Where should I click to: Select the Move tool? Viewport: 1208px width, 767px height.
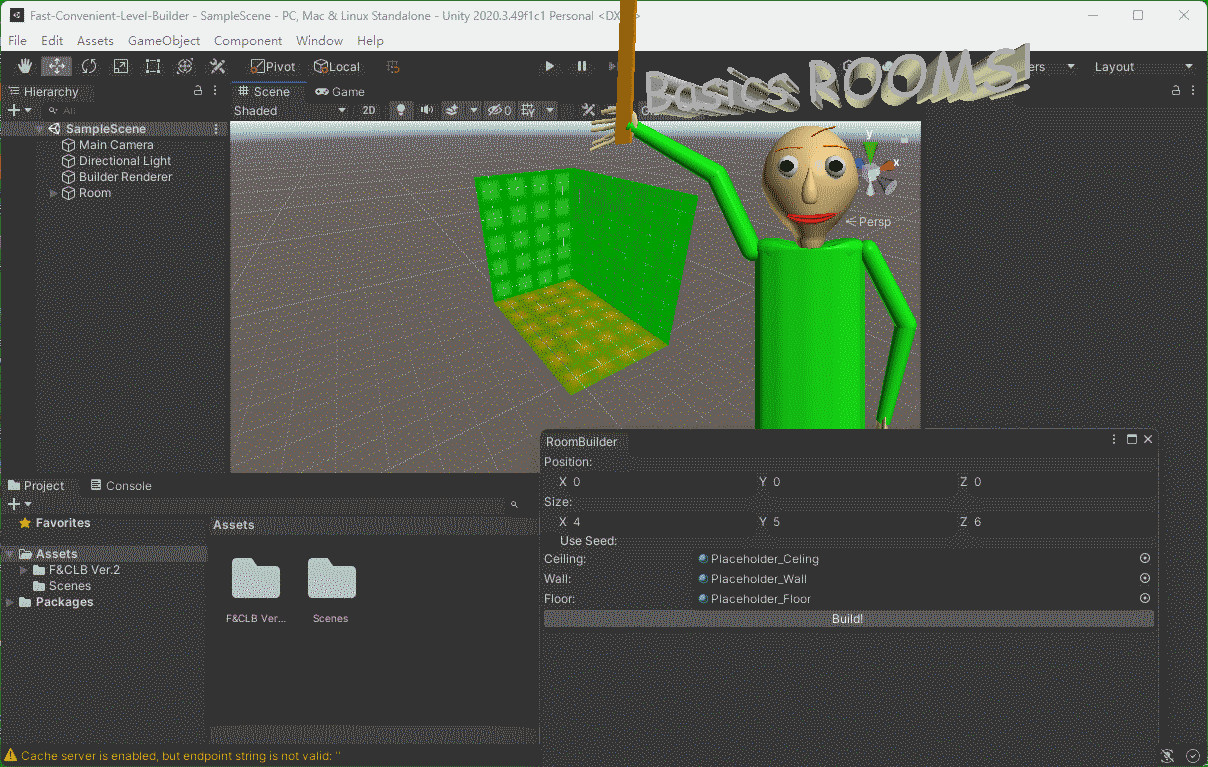[x=56, y=66]
